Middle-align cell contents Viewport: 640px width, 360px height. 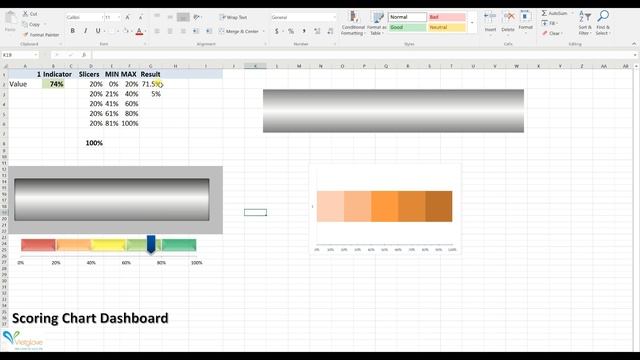click(170, 17)
